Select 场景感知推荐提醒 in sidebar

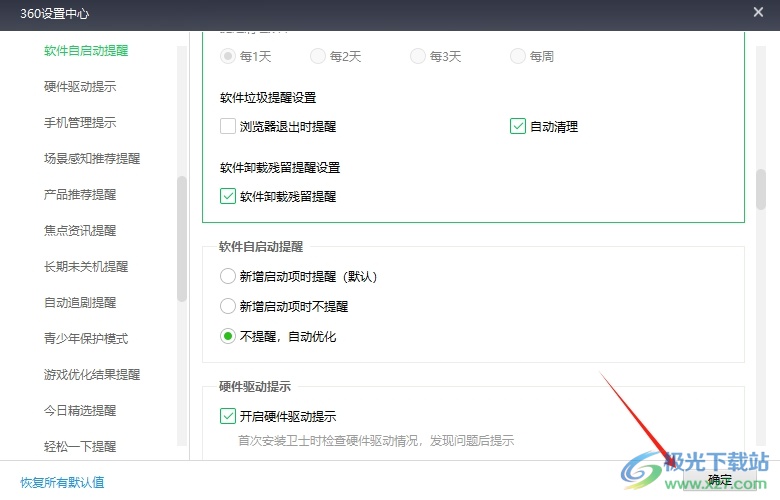(92, 159)
